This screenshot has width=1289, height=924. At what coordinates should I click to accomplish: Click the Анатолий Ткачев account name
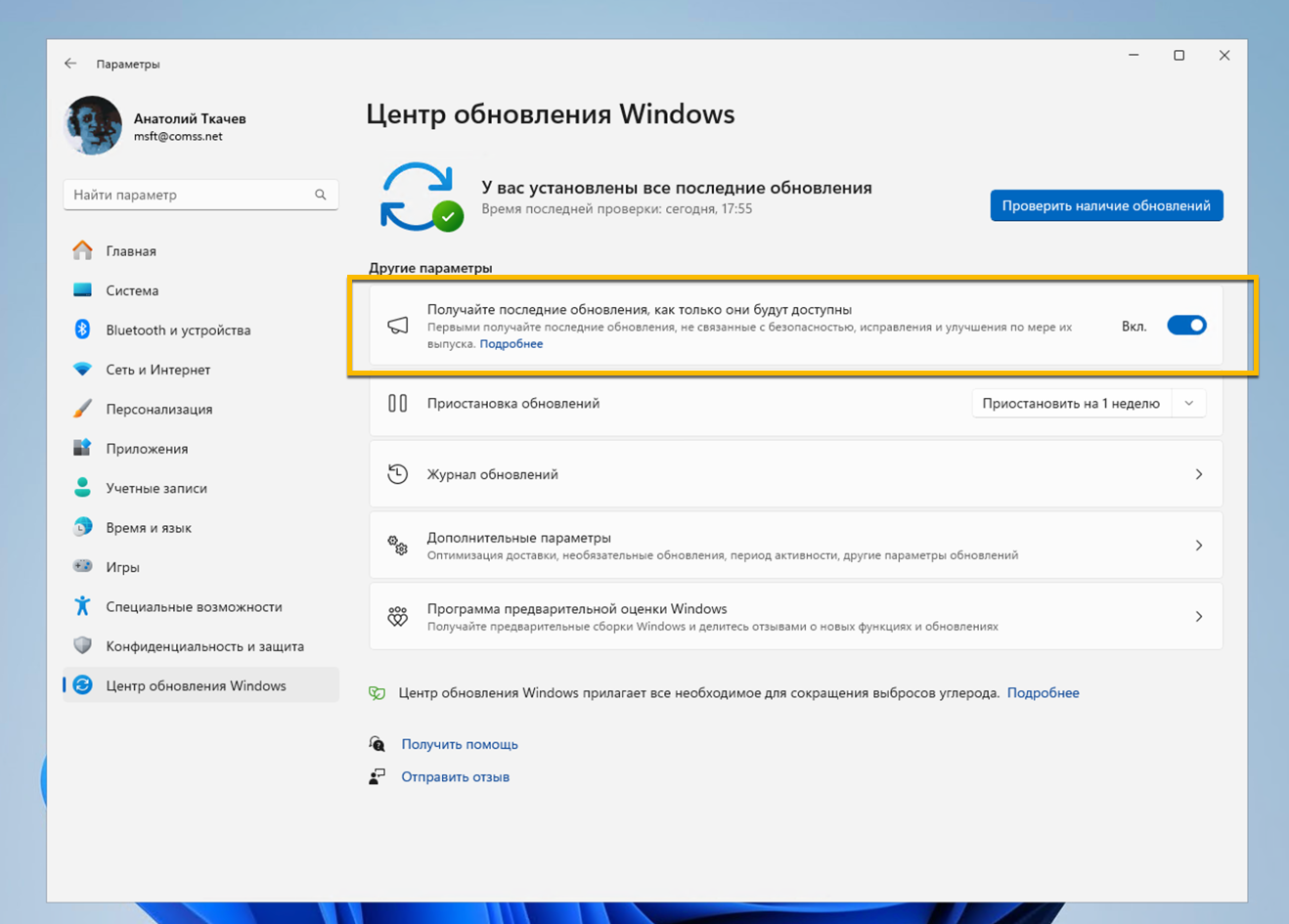(190, 118)
